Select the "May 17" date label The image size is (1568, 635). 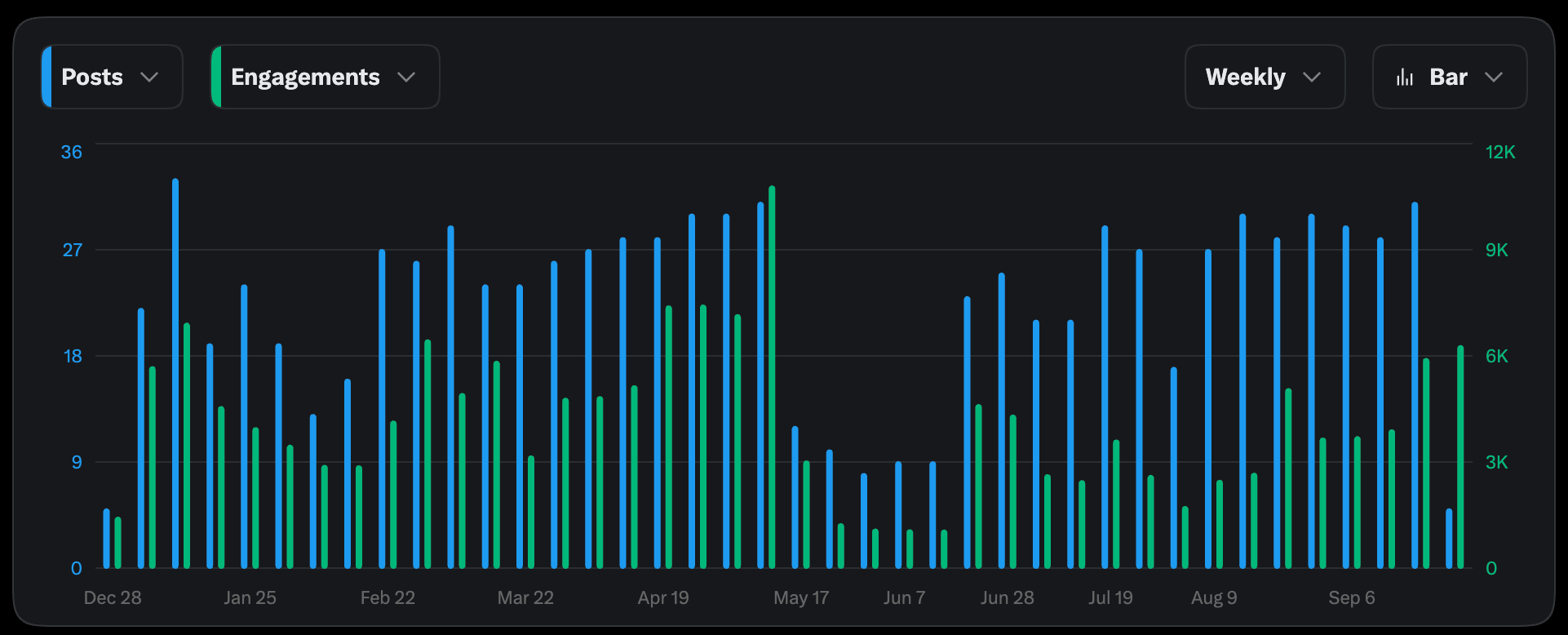[801, 597]
